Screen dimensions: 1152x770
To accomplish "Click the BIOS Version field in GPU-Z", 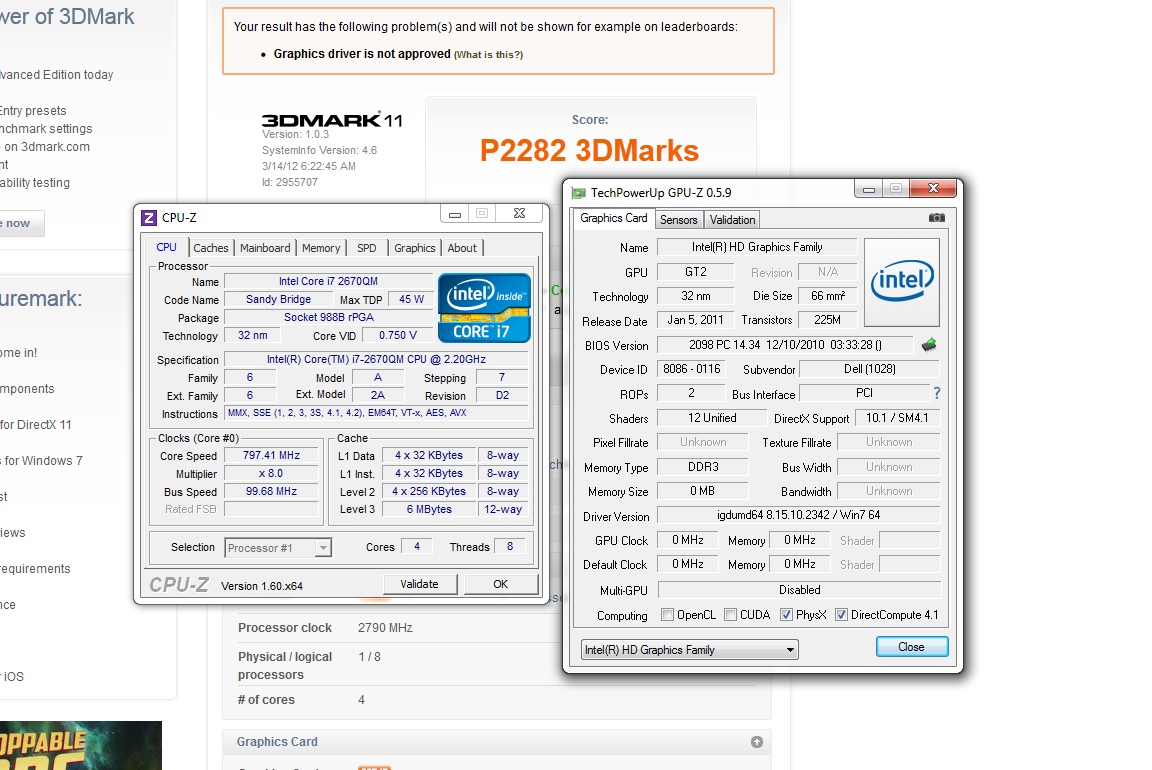I will [785, 345].
